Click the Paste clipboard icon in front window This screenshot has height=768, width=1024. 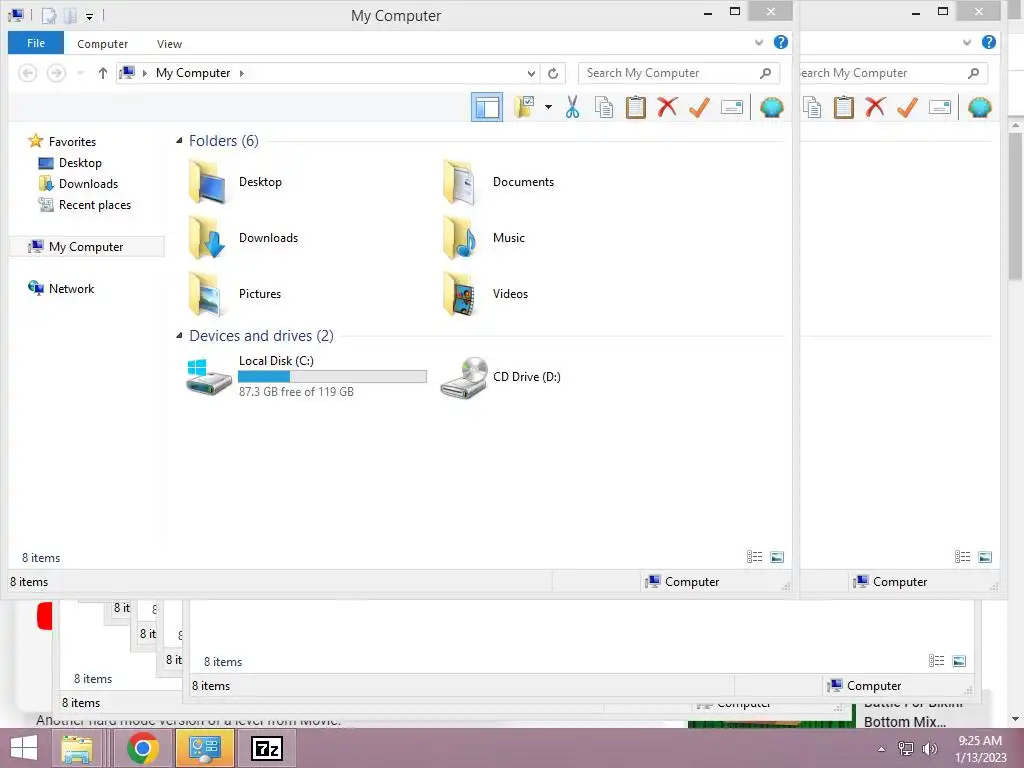[635, 107]
